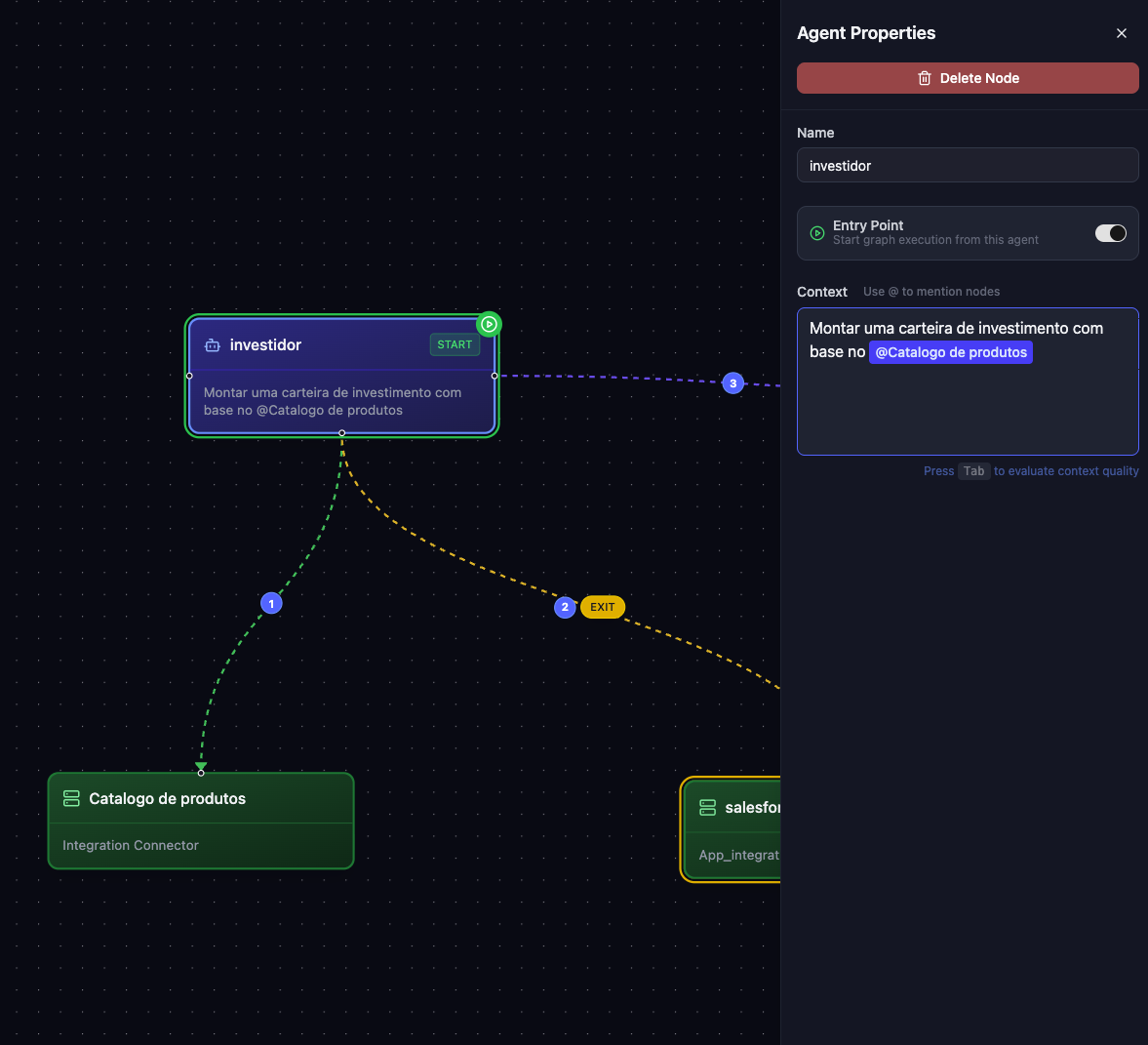Click the START badge on investidor node

click(455, 344)
